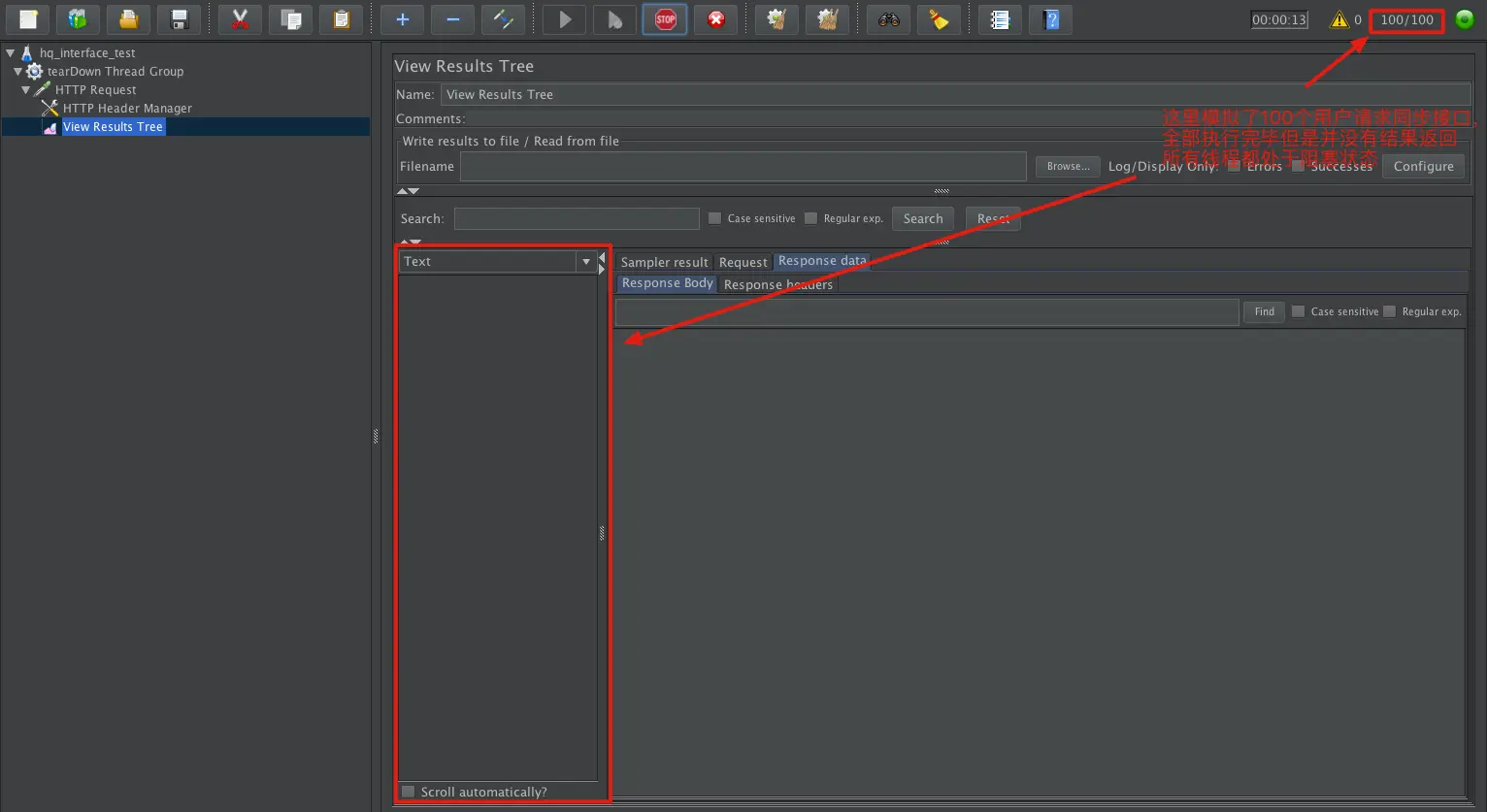Open the Response headers sub-tab

coord(778,284)
